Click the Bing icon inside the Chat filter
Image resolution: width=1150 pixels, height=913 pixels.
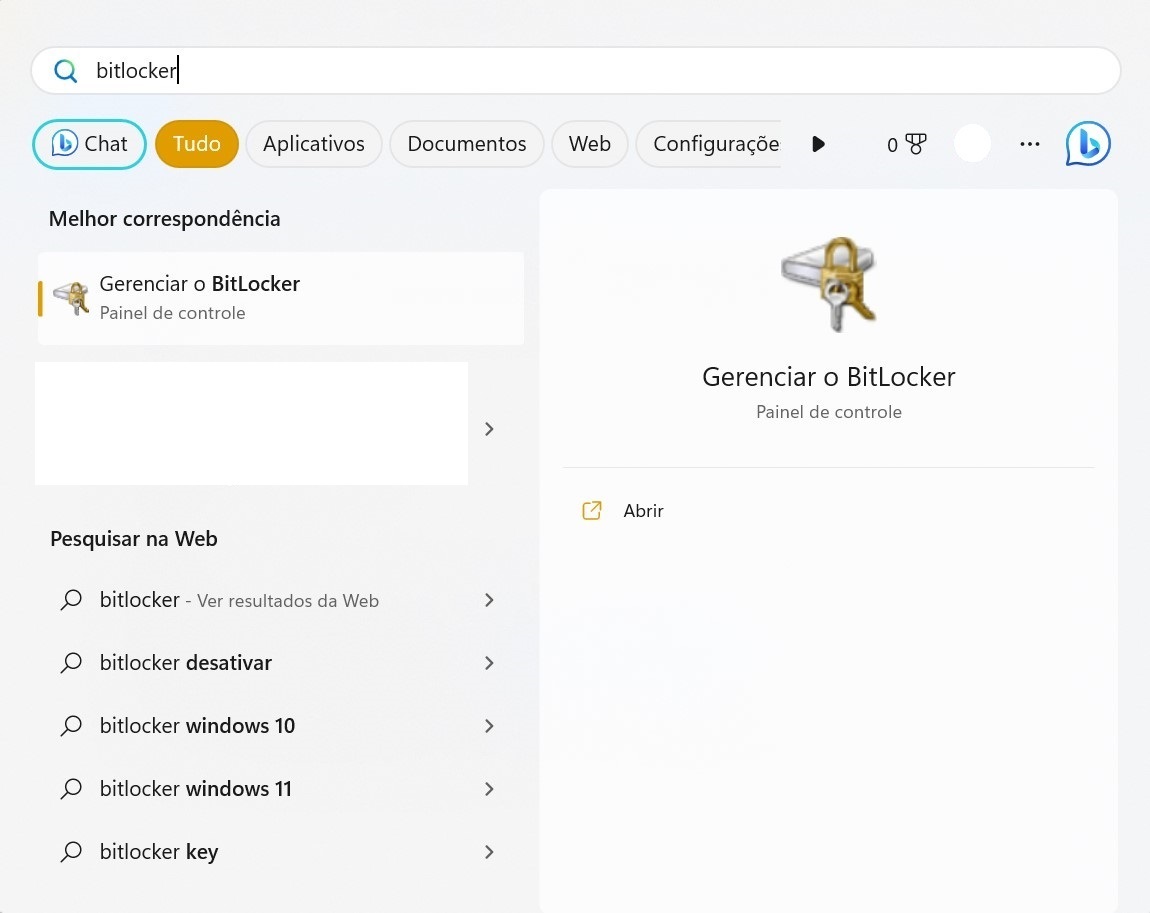(x=63, y=143)
